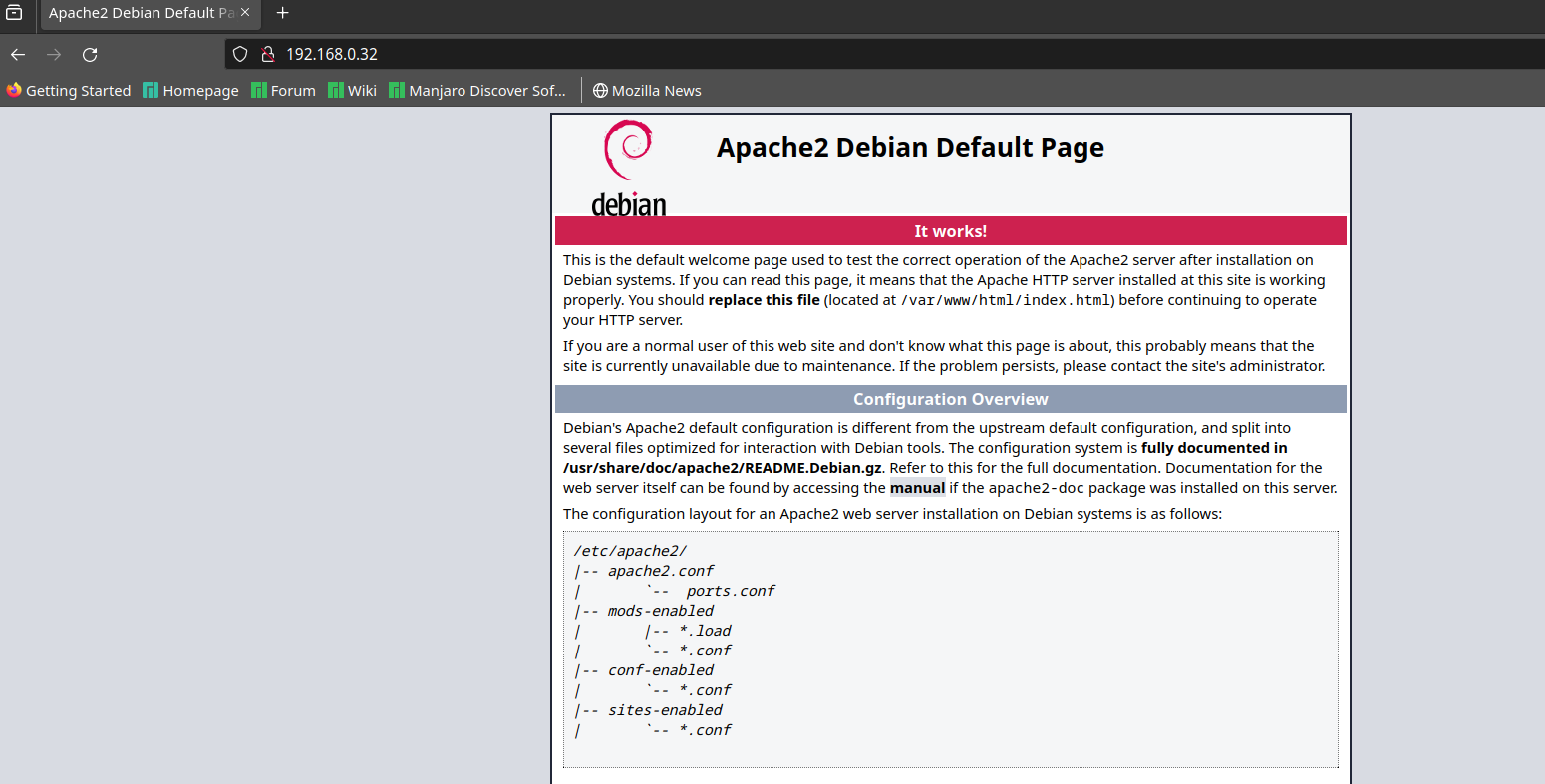
Task: Go back to previous page
Action: 18,54
